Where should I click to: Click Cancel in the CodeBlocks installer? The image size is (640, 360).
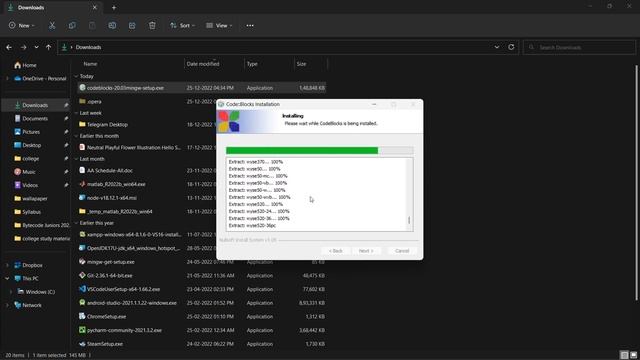(402, 251)
